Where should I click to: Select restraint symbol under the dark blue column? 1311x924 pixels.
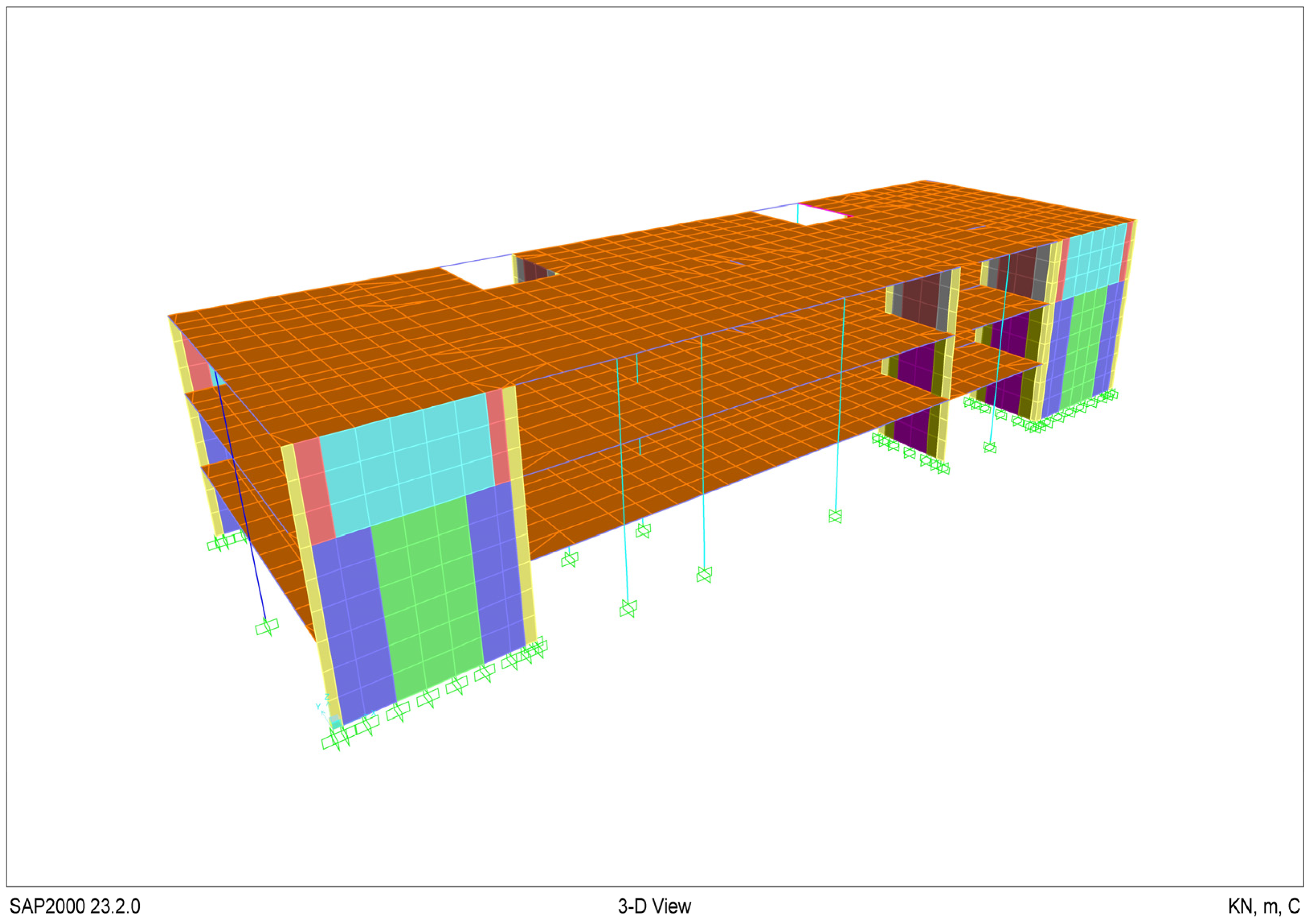click(x=267, y=627)
